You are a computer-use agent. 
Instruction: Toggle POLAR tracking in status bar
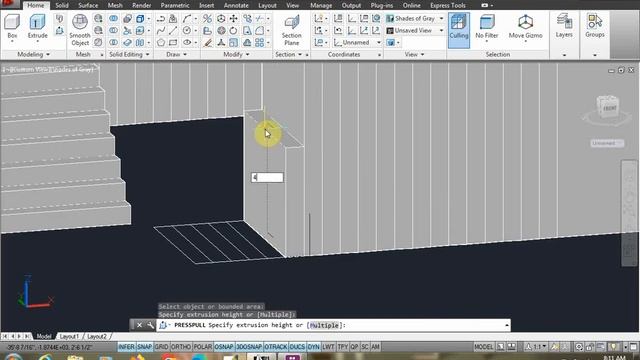click(202, 347)
